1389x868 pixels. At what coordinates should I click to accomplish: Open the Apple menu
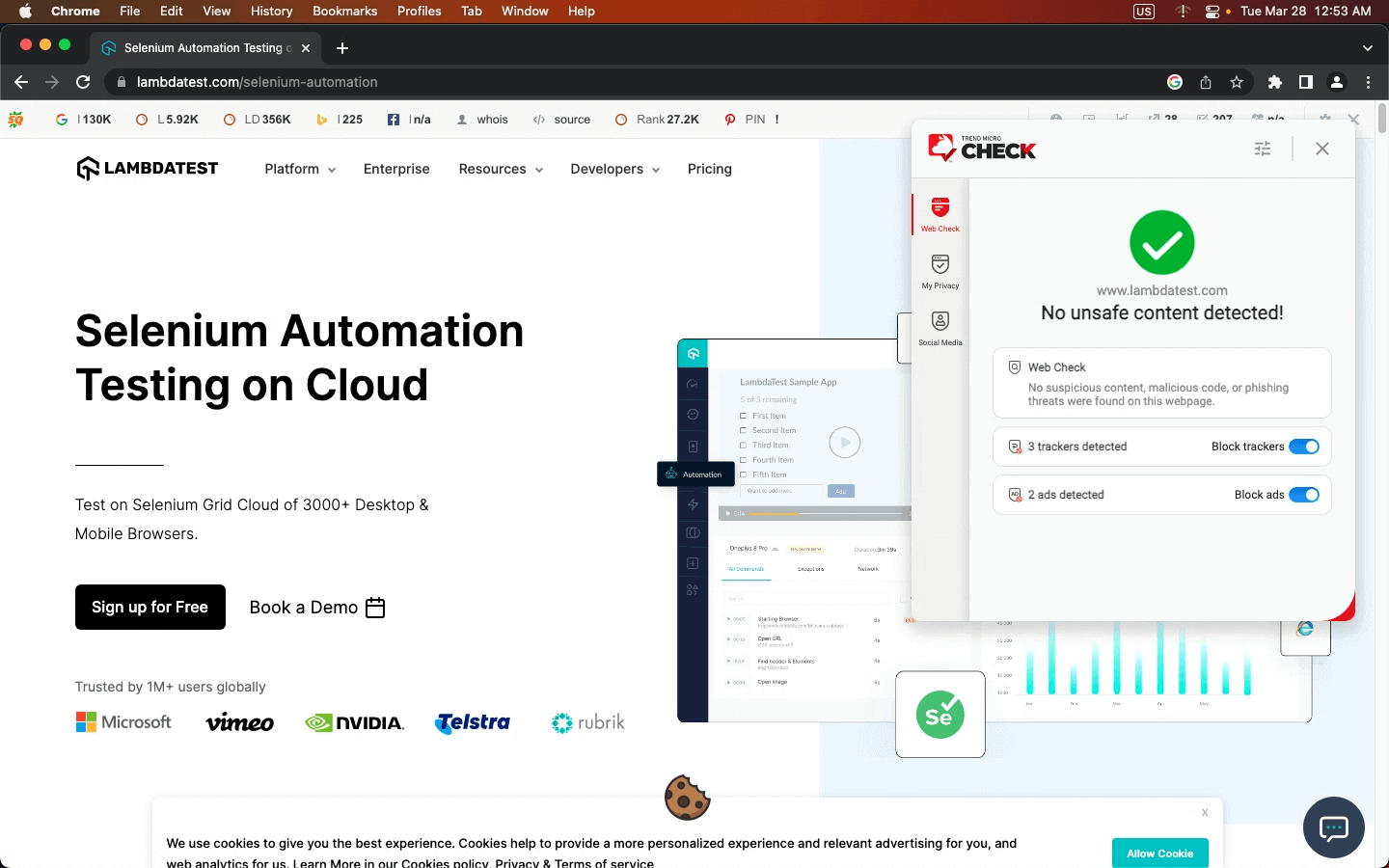click(25, 11)
